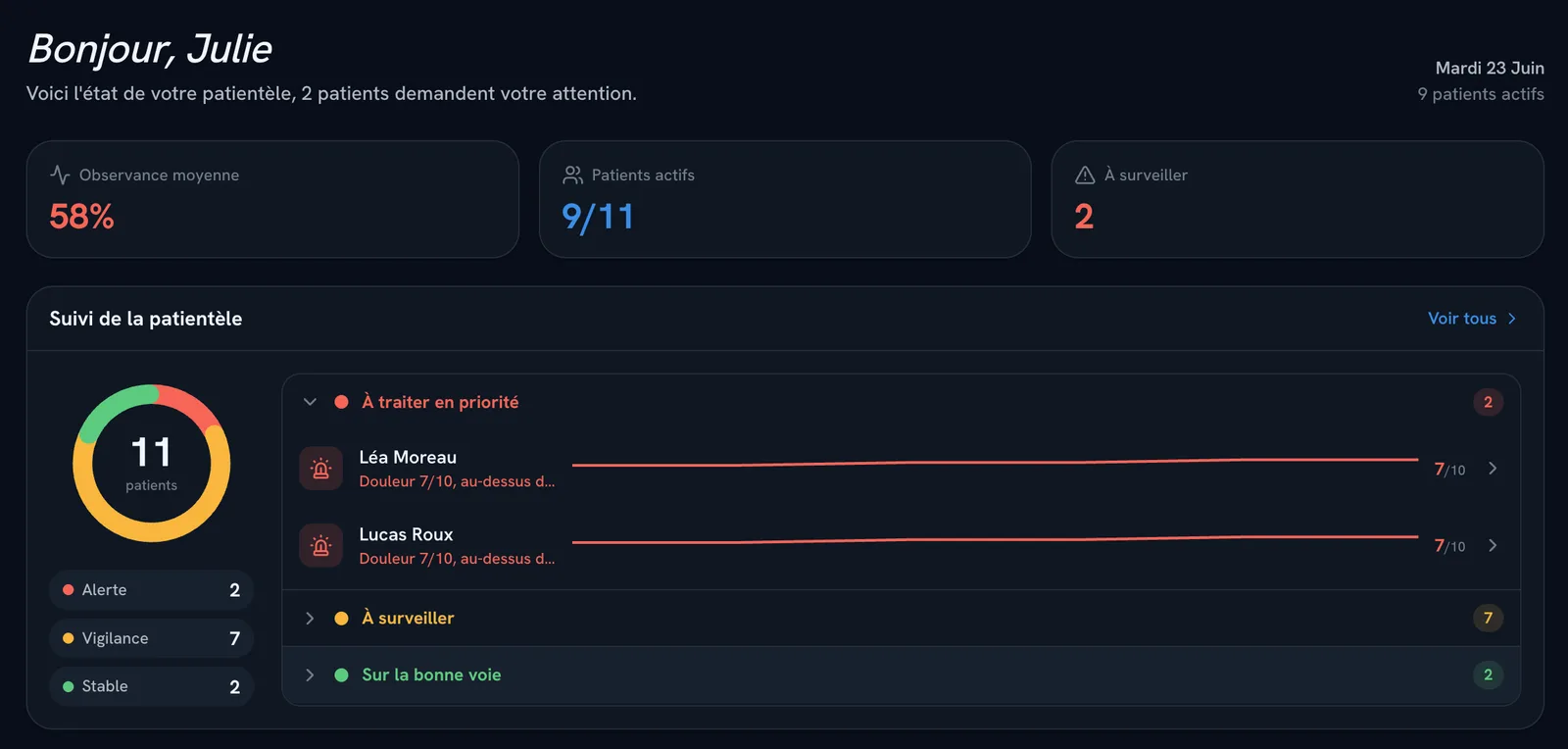This screenshot has width=1568, height=749.
Task: Expand the À surveiller patient group
Action: click(901, 618)
